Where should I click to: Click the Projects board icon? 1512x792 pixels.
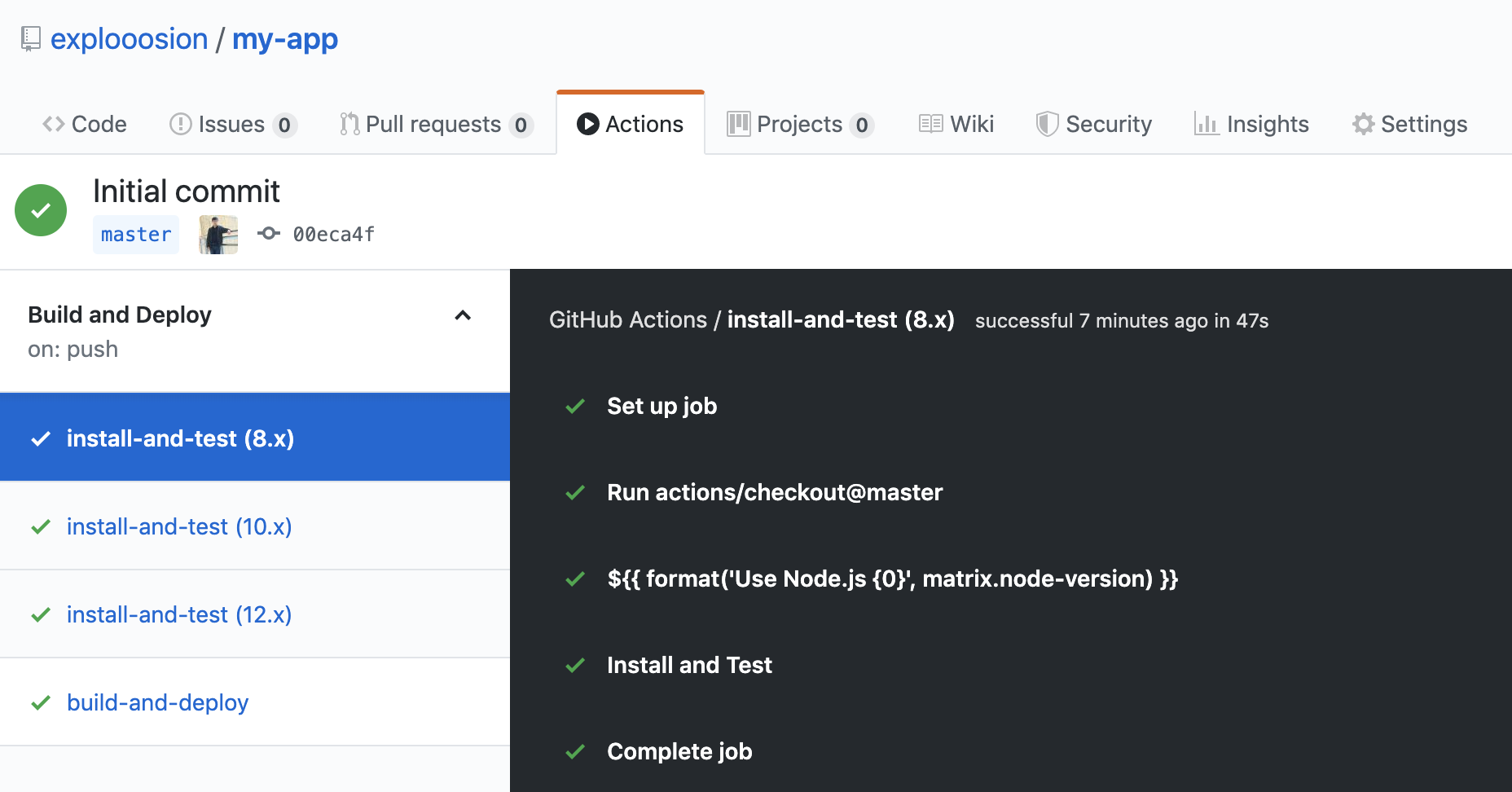click(738, 124)
